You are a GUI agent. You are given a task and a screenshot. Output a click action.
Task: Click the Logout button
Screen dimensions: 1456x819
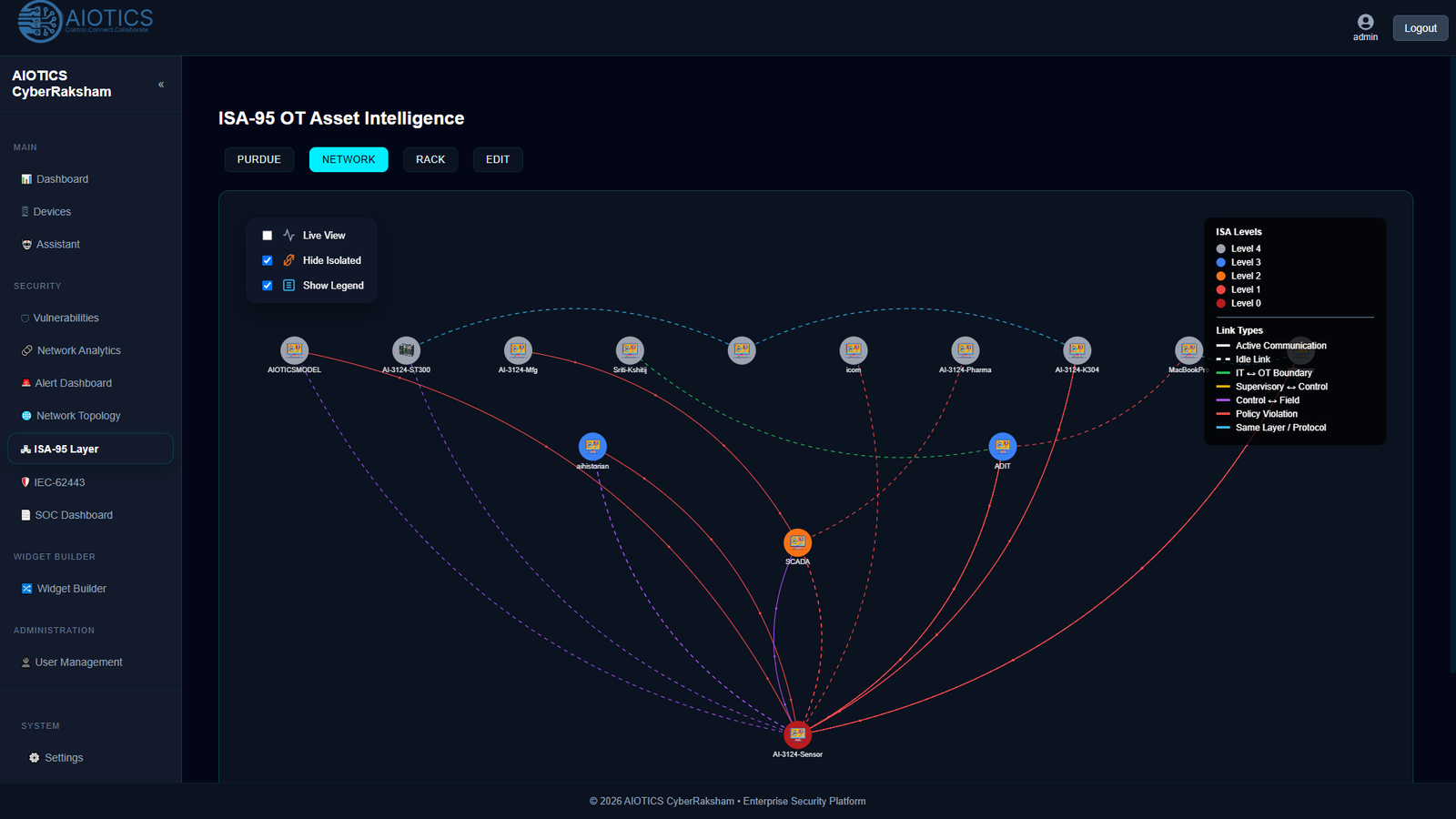(x=1420, y=28)
